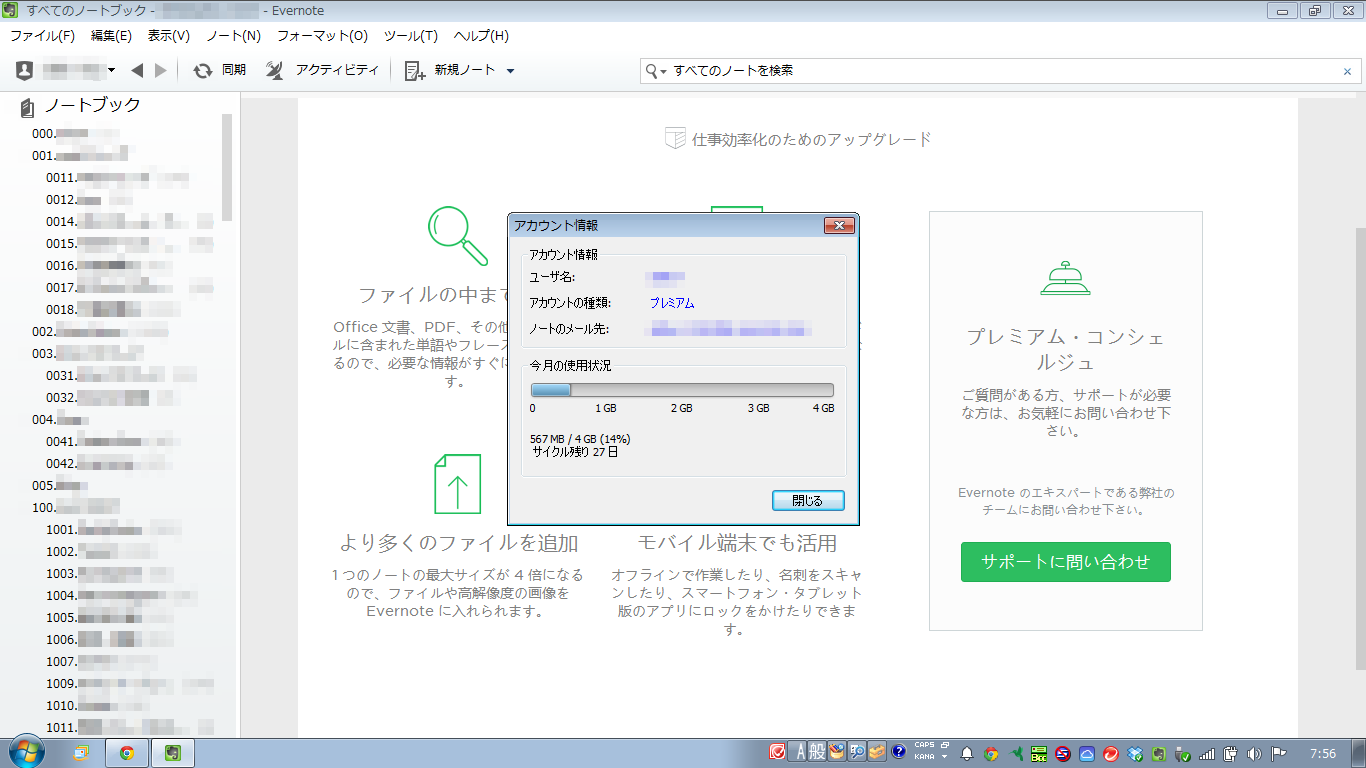Click the Chrome icon in system tray
1366x768 pixels.
coord(991,754)
